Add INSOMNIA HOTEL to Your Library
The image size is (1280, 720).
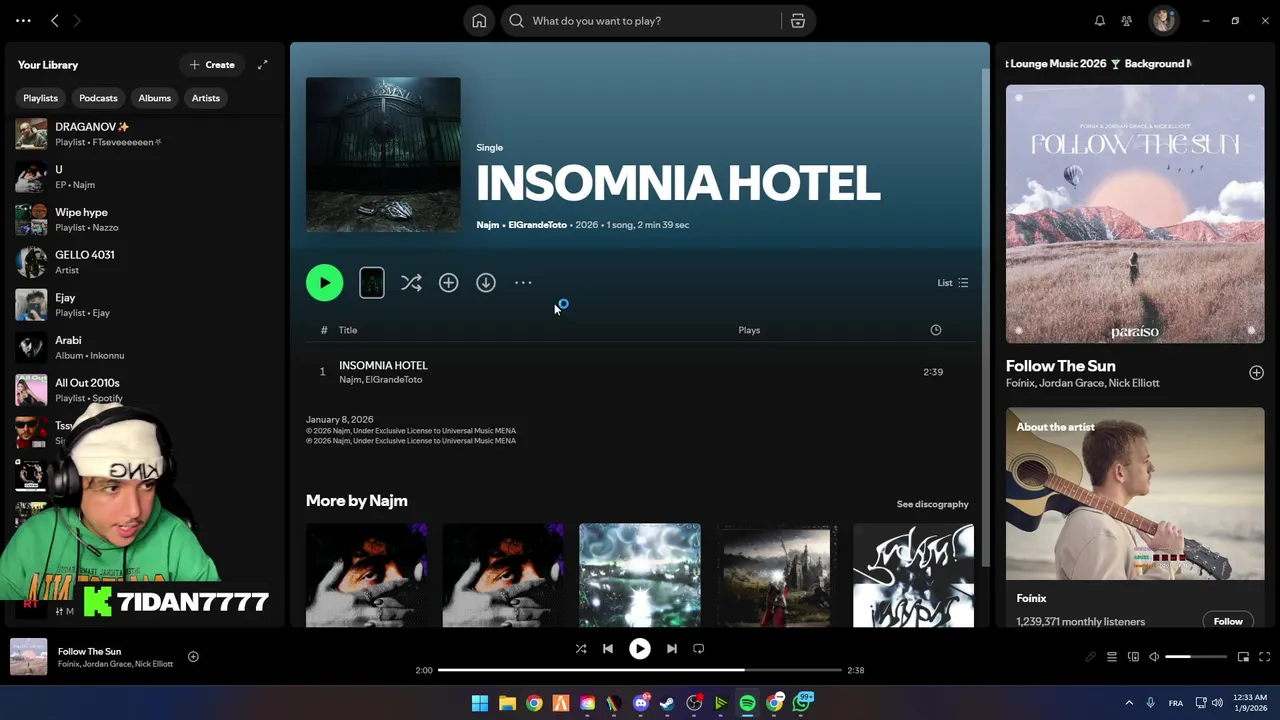448,283
